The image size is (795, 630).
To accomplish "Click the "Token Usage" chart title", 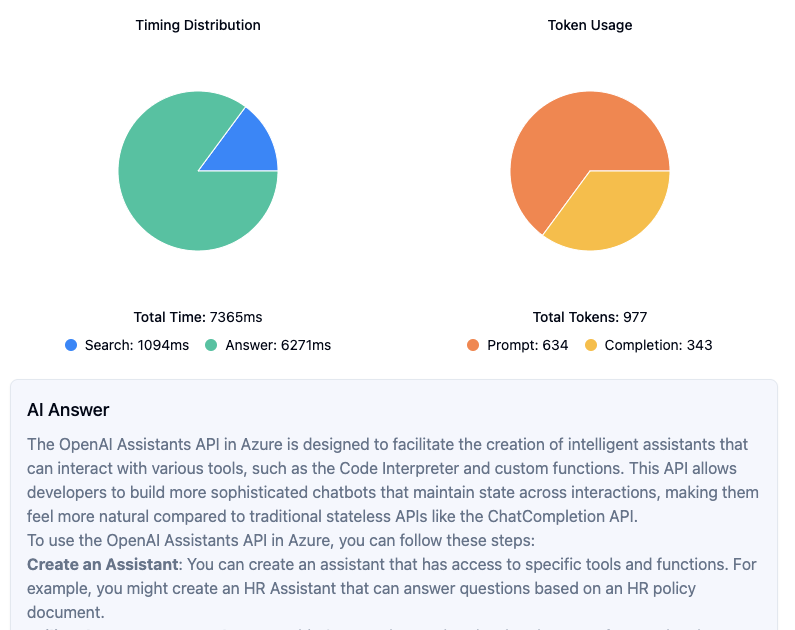I will coord(590,25).
